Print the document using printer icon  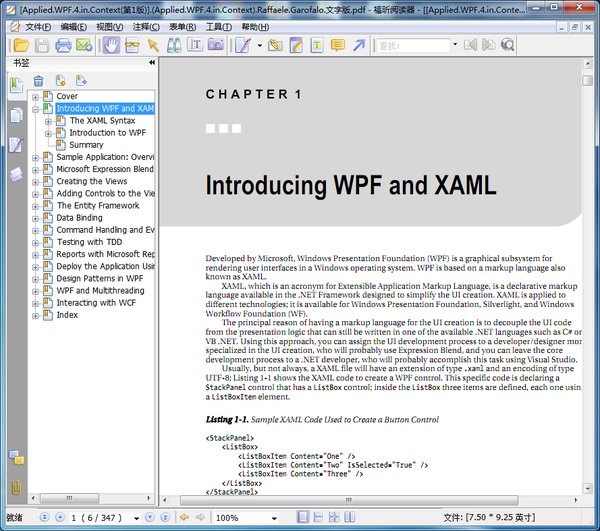(63, 46)
